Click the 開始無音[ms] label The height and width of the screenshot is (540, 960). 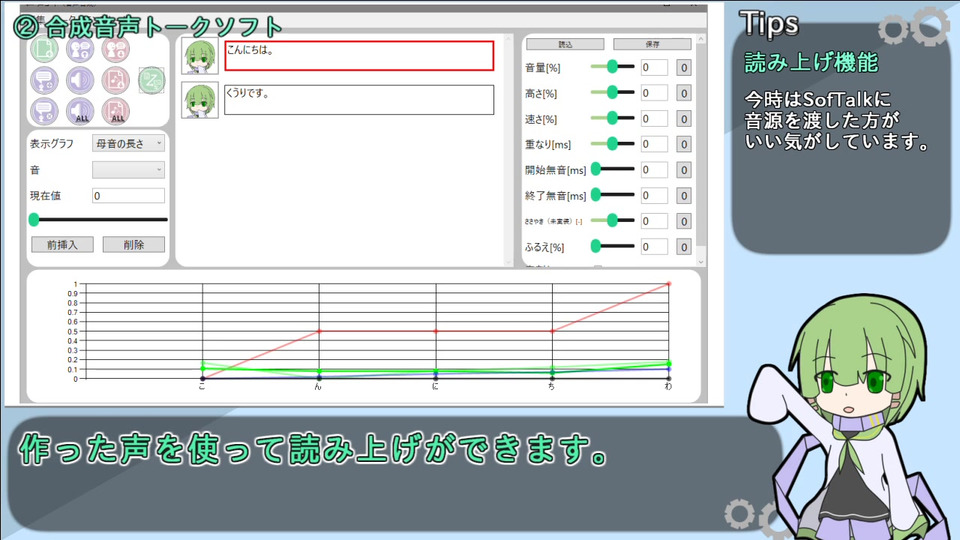(555, 170)
